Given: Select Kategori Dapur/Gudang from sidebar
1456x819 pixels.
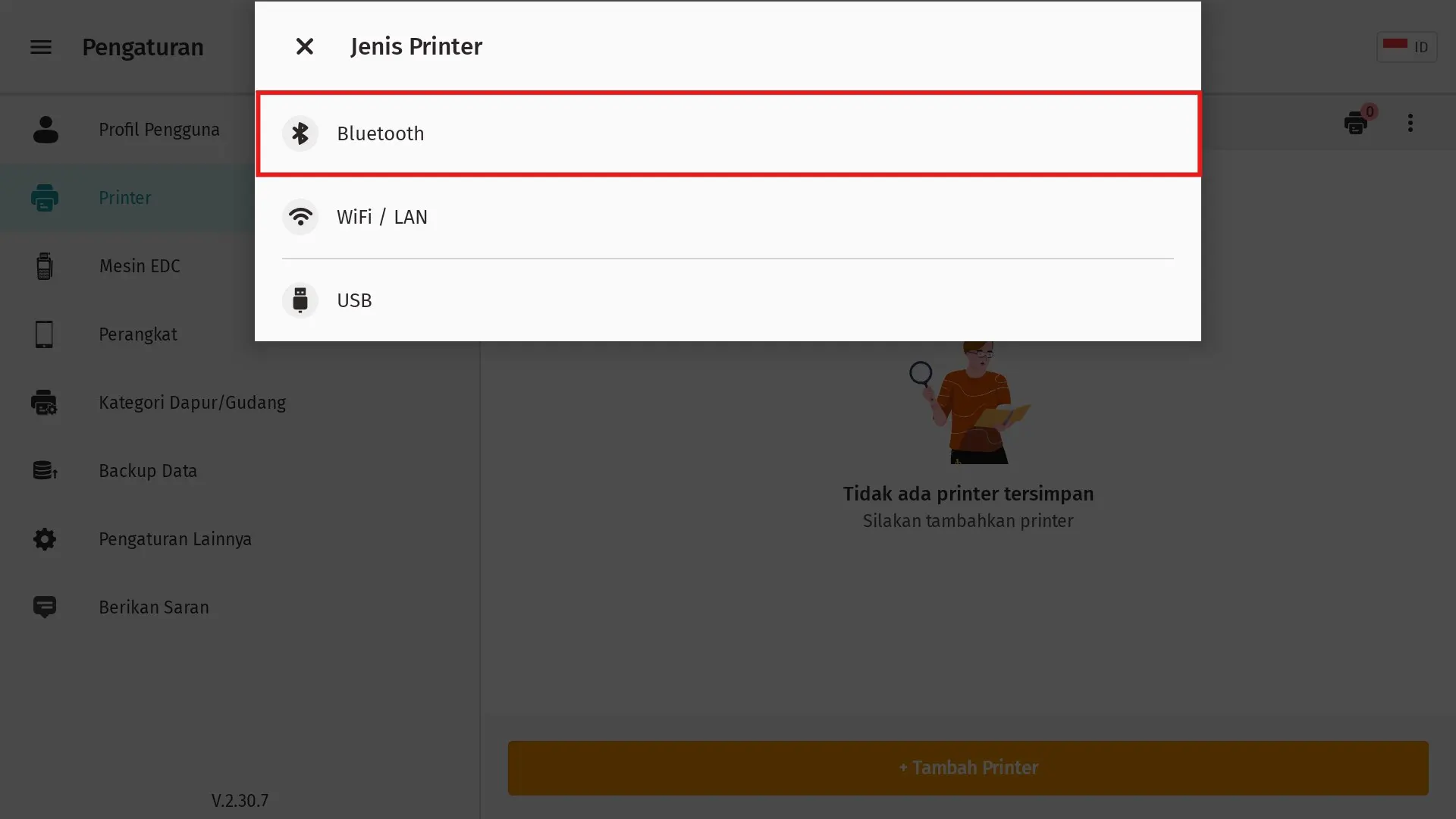Looking at the screenshot, I should pyautogui.click(x=193, y=403).
